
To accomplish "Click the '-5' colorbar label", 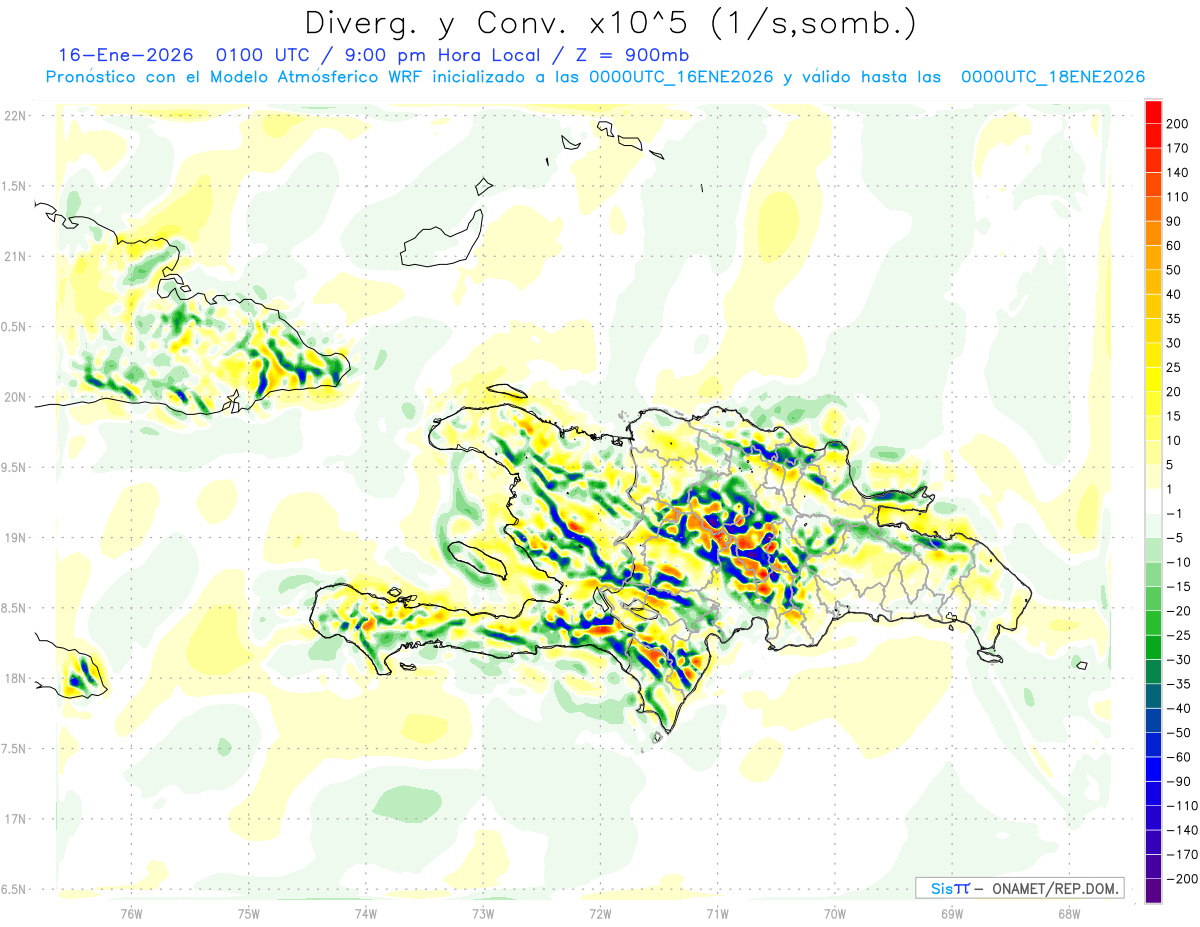I will [1174, 538].
